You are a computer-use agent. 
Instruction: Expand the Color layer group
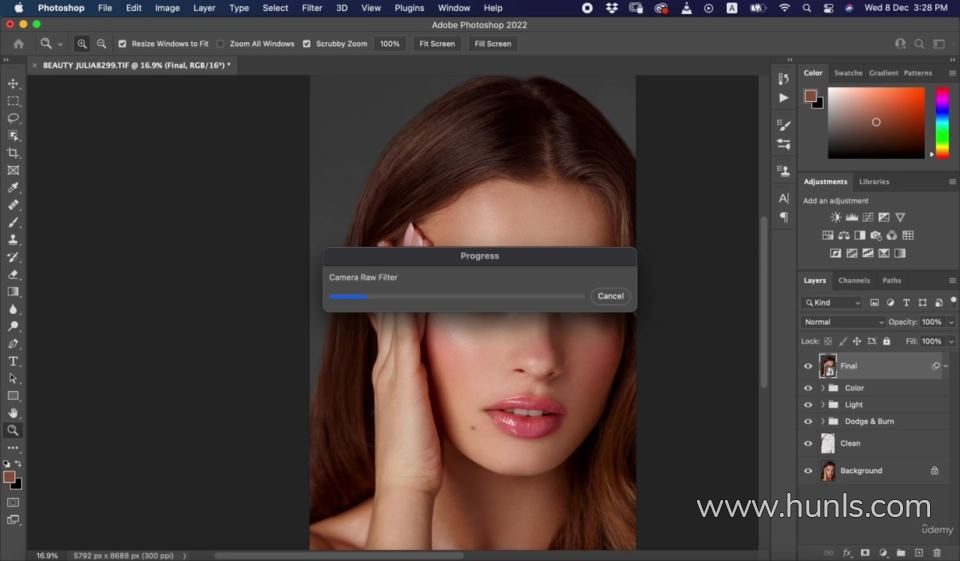822,388
